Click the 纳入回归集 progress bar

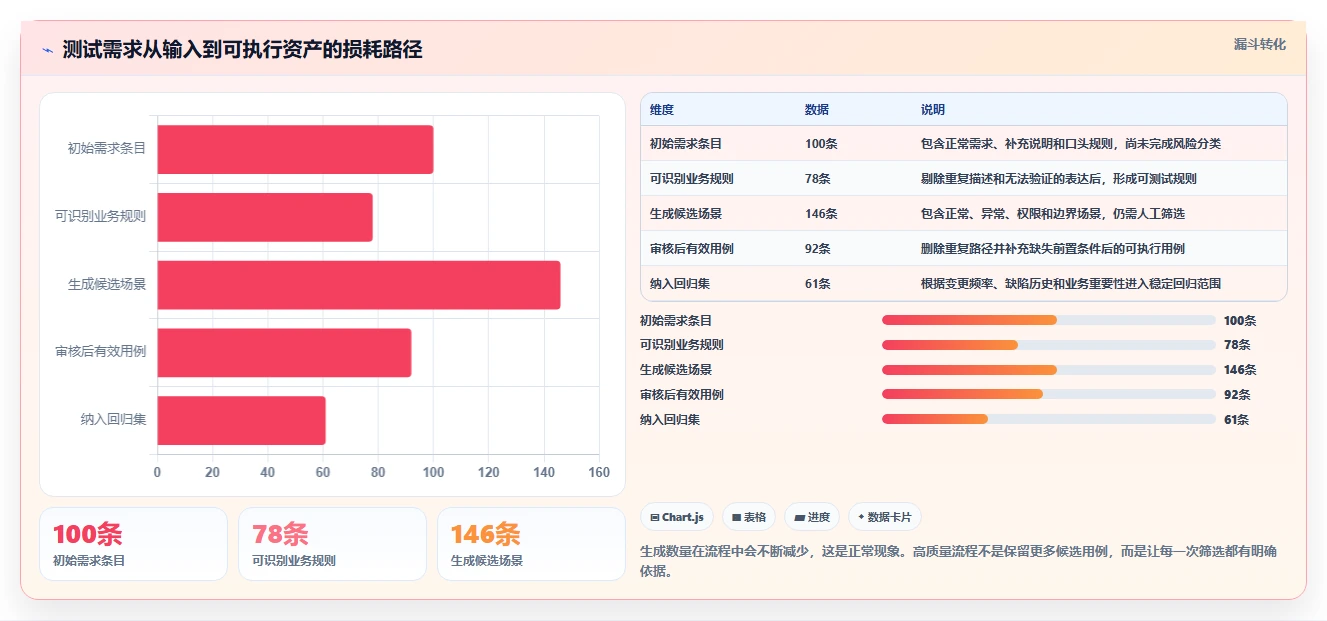point(1049,420)
